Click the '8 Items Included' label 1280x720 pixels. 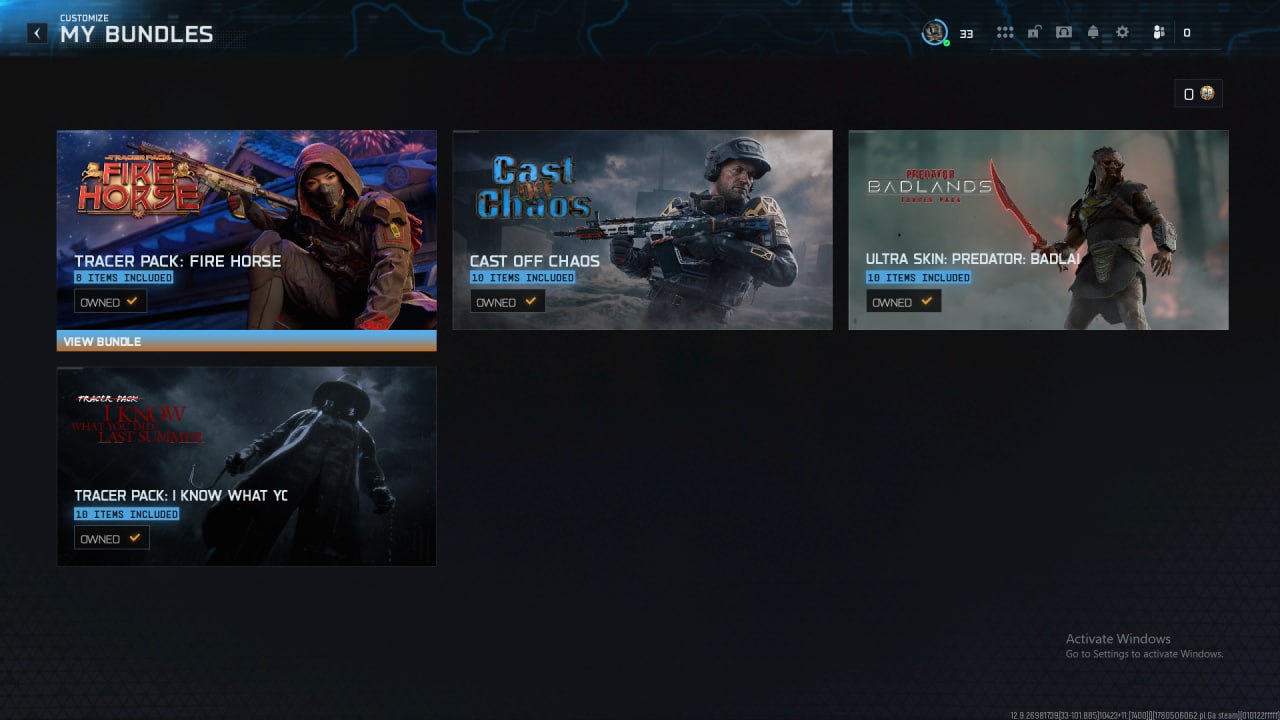point(124,277)
